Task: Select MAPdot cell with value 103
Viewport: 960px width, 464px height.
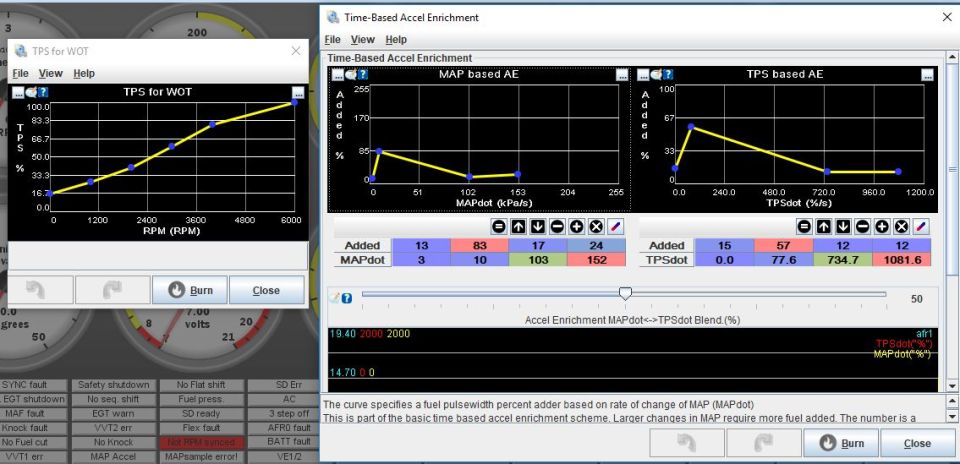Action: click(538, 260)
